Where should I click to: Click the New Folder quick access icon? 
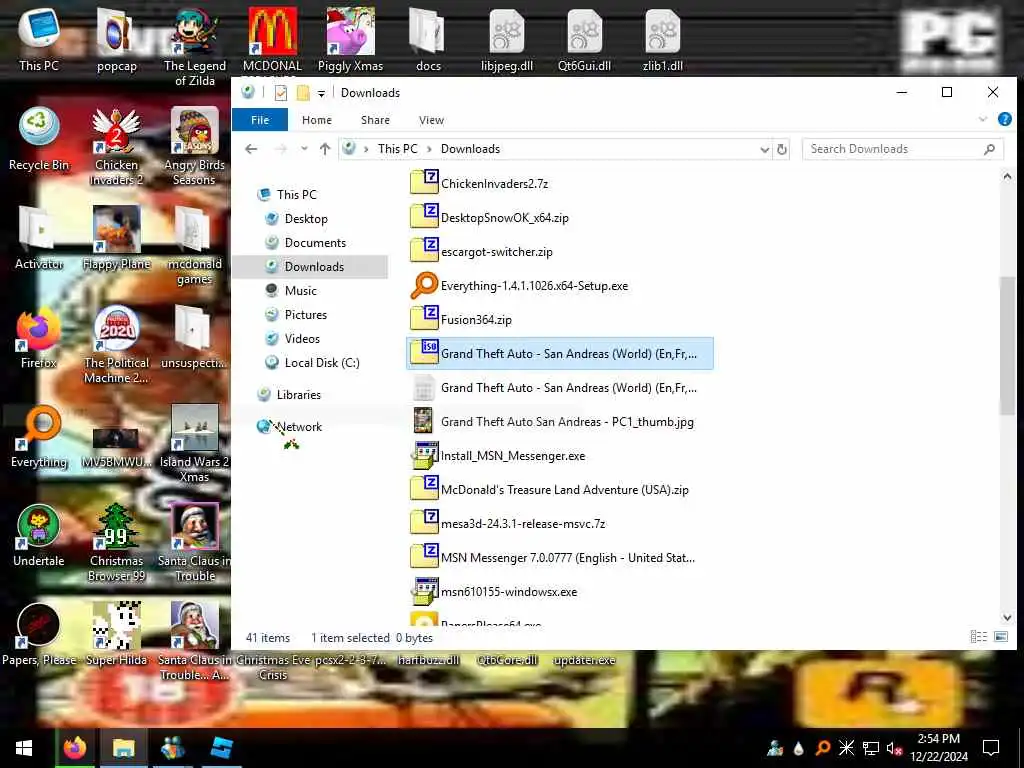tap(302, 93)
